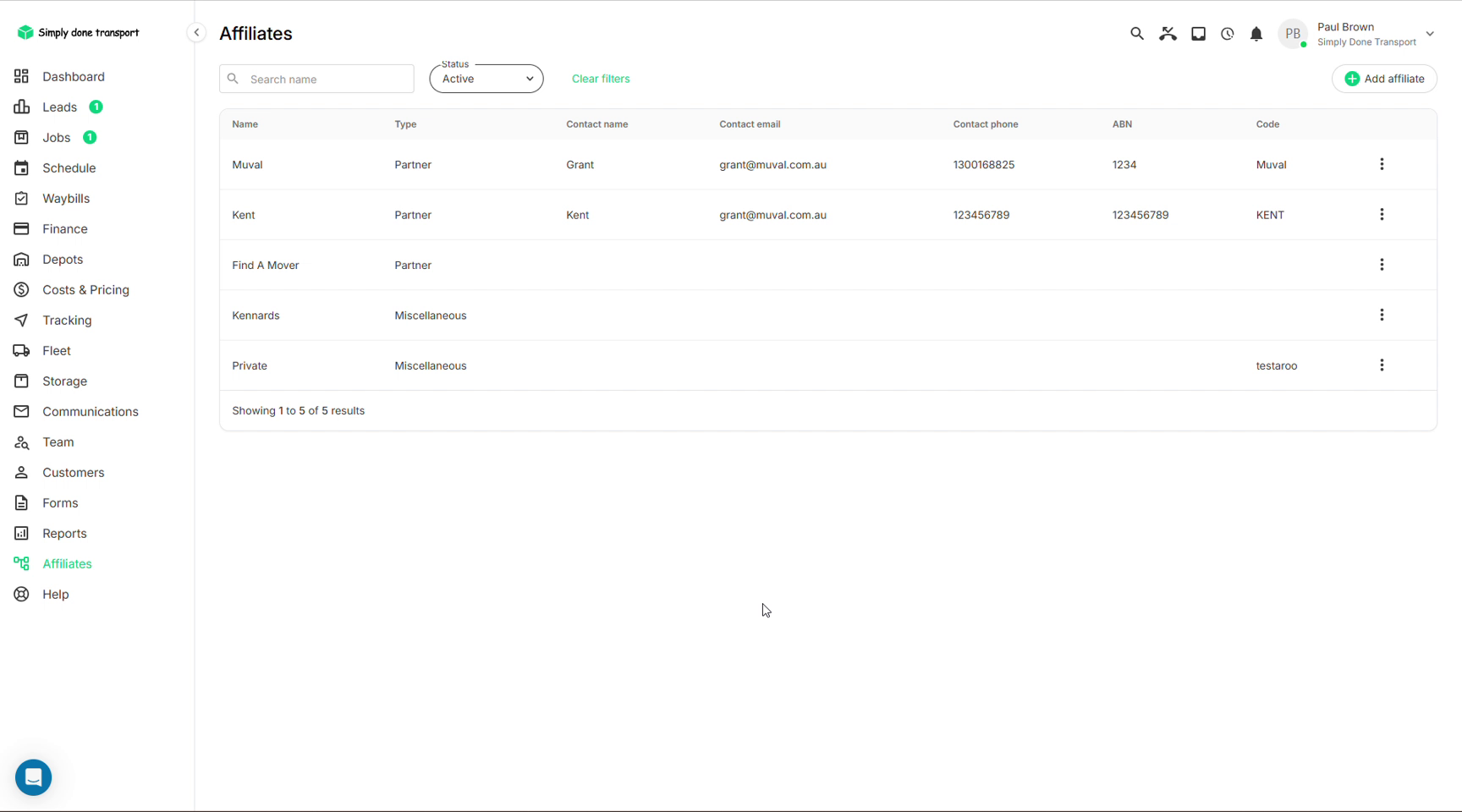Image resolution: width=1462 pixels, height=812 pixels.
Task: Collapse the sidebar with chevron button
Action: click(196, 33)
